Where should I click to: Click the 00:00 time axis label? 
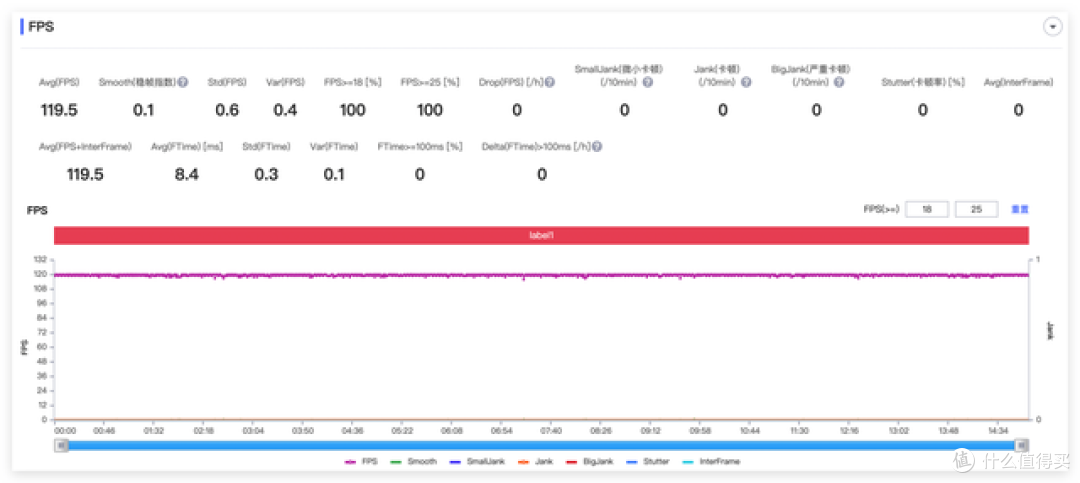pyautogui.click(x=65, y=430)
